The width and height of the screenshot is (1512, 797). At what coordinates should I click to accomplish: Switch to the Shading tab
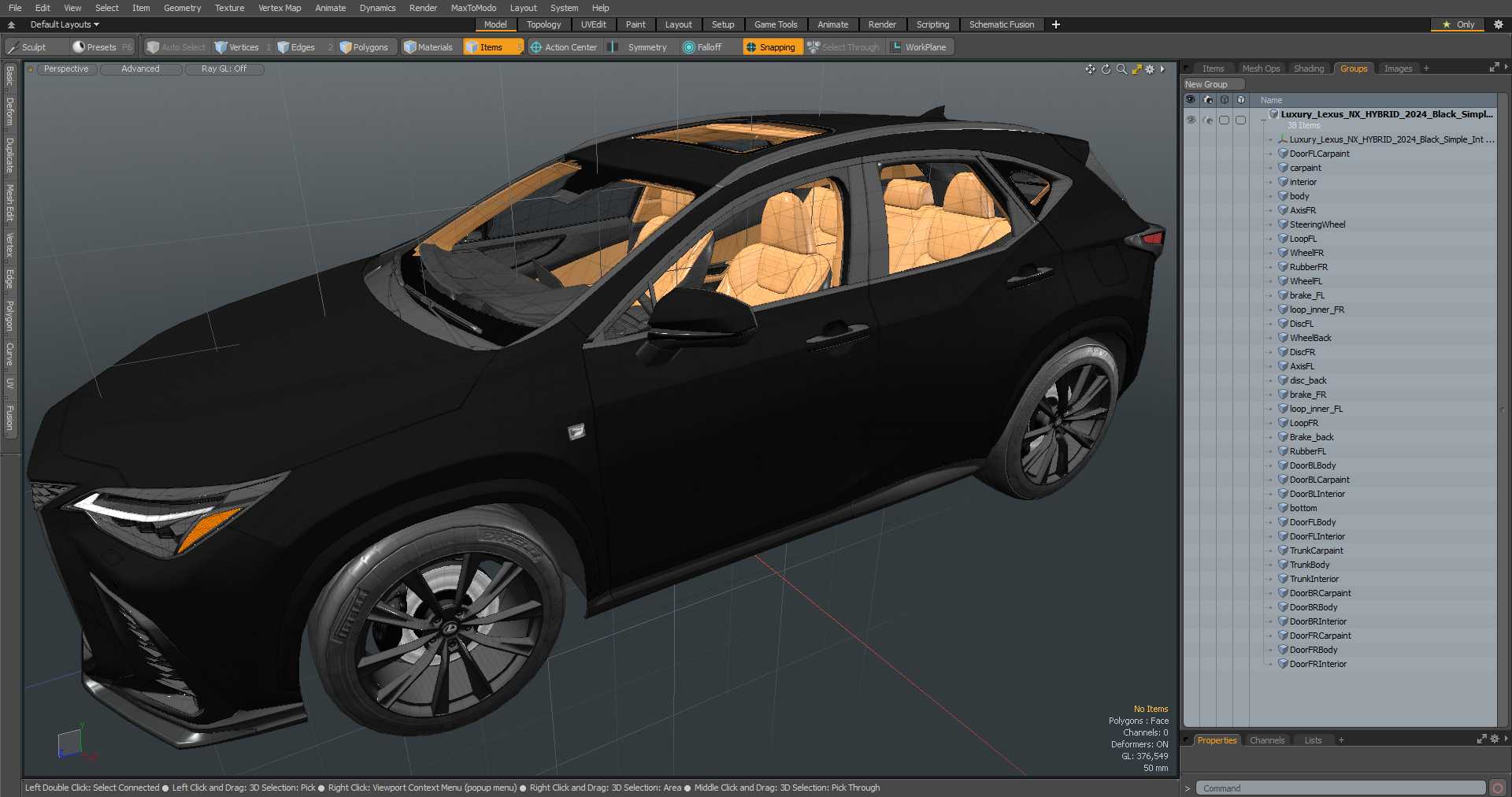point(1309,69)
